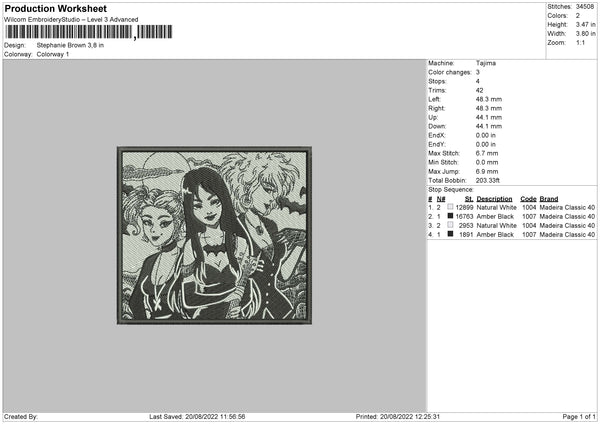Viewport: 600px width, 424px height.
Task: Click the stitch count 16763 in row 2
Action: coord(465,217)
